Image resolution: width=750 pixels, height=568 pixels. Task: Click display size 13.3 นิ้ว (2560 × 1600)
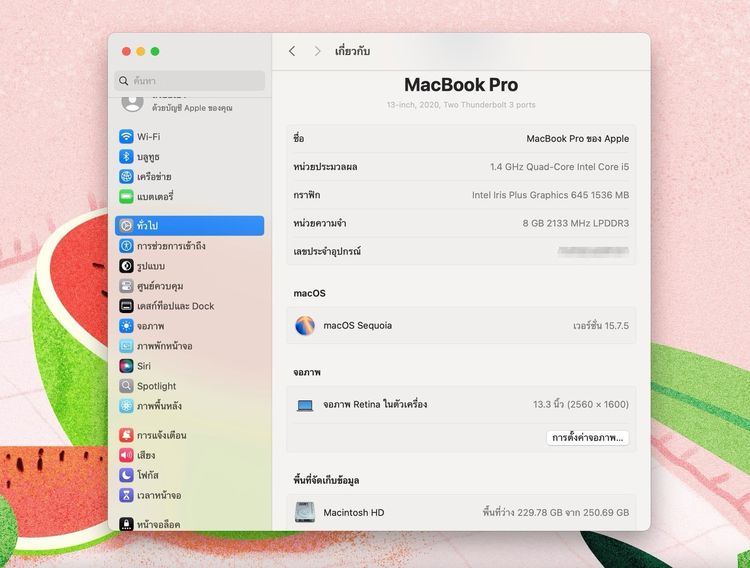tap(581, 404)
